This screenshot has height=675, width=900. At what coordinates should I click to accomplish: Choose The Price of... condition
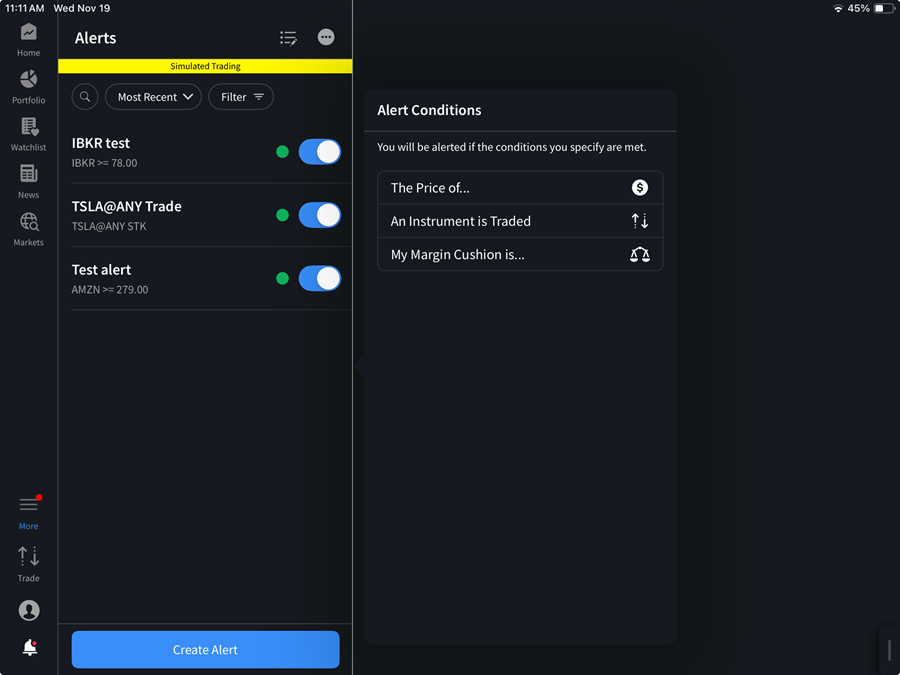coord(520,187)
